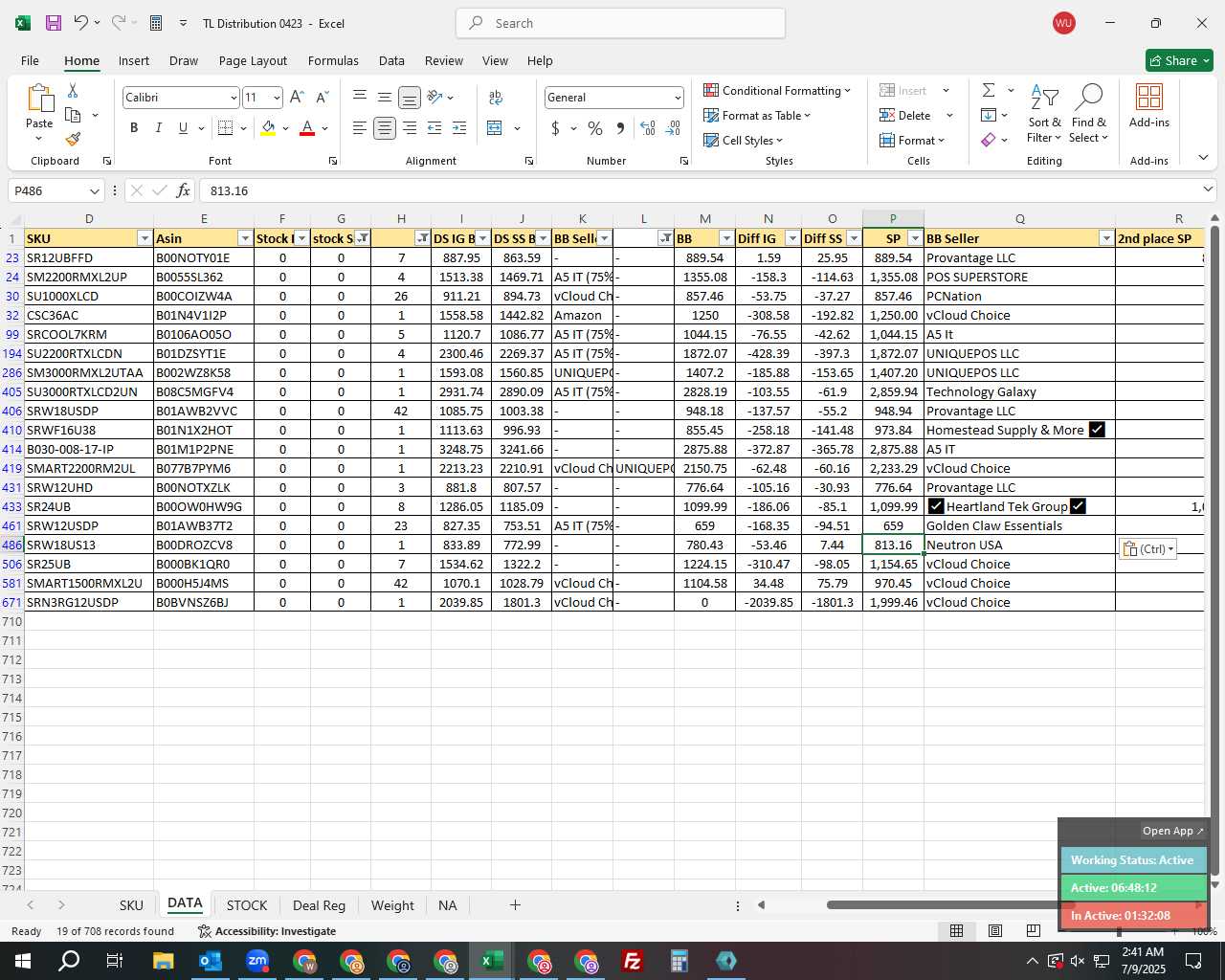Image resolution: width=1225 pixels, height=980 pixels.
Task: Open the Add-ins button
Action: 1149,105
